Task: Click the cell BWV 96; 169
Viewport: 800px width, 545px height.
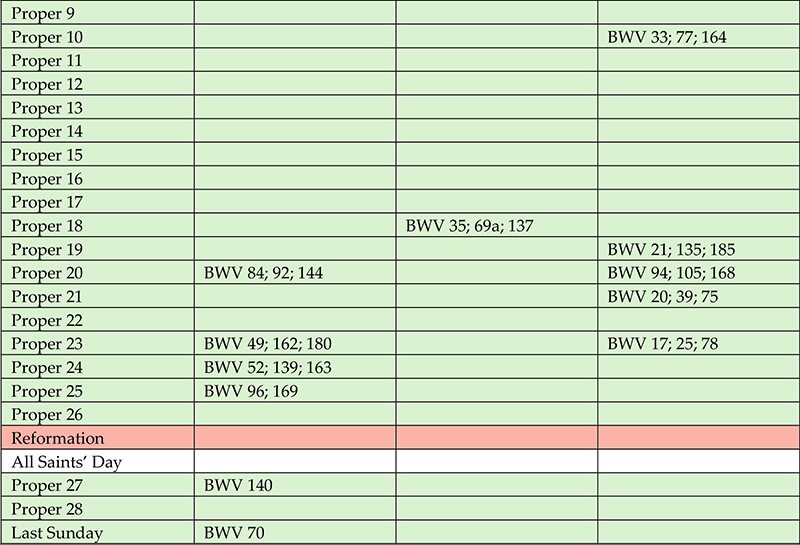Action: click(x=295, y=390)
